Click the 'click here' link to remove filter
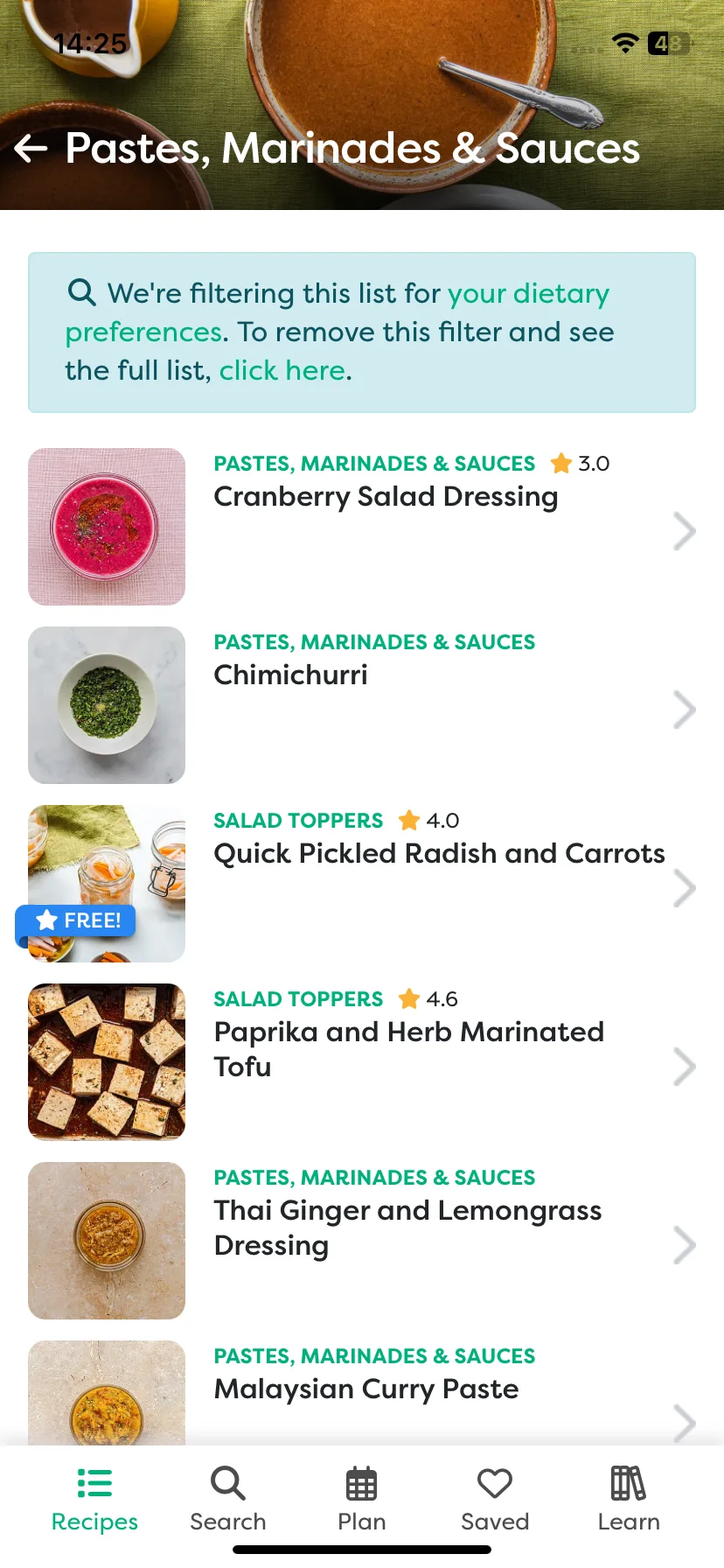724x1568 pixels. coord(282,370)
